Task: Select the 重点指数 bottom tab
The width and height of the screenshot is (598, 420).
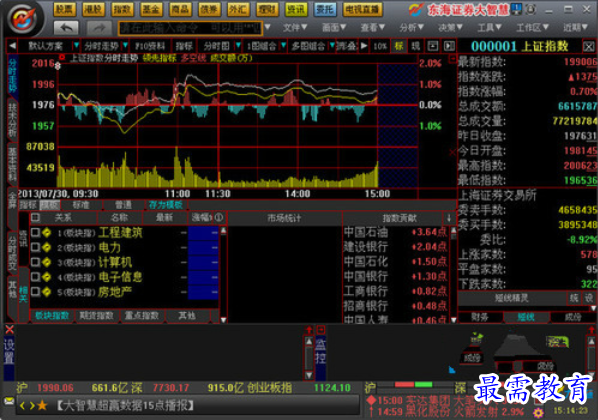Action: tap(141, 316)
